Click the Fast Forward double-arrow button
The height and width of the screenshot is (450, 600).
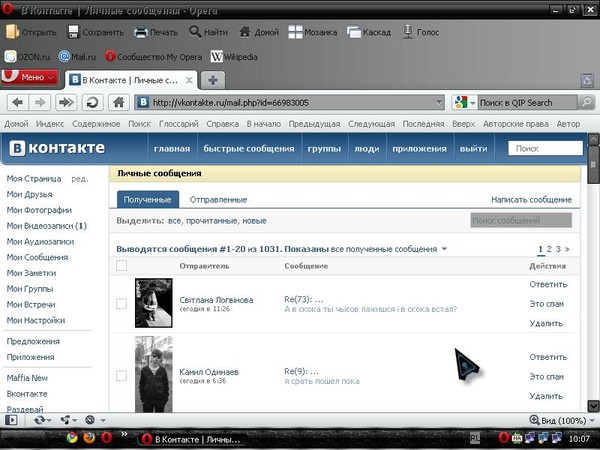pyautogui.click(x=66, y=102)
